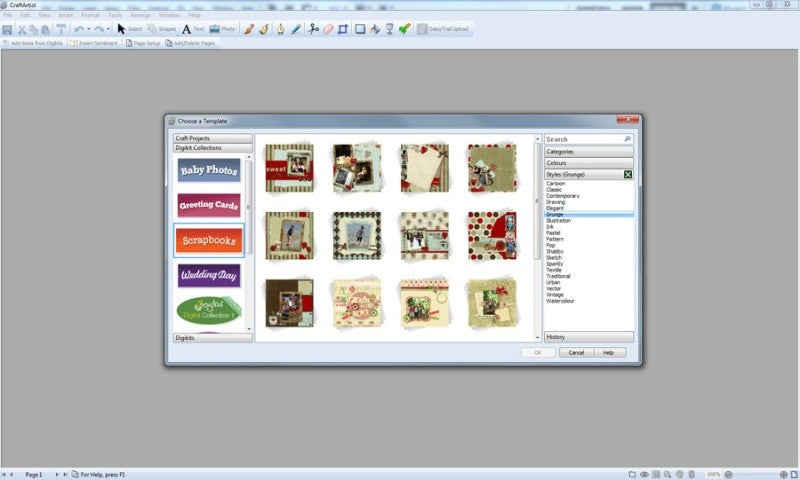Choose the Traditional style

tap(558, 276)
